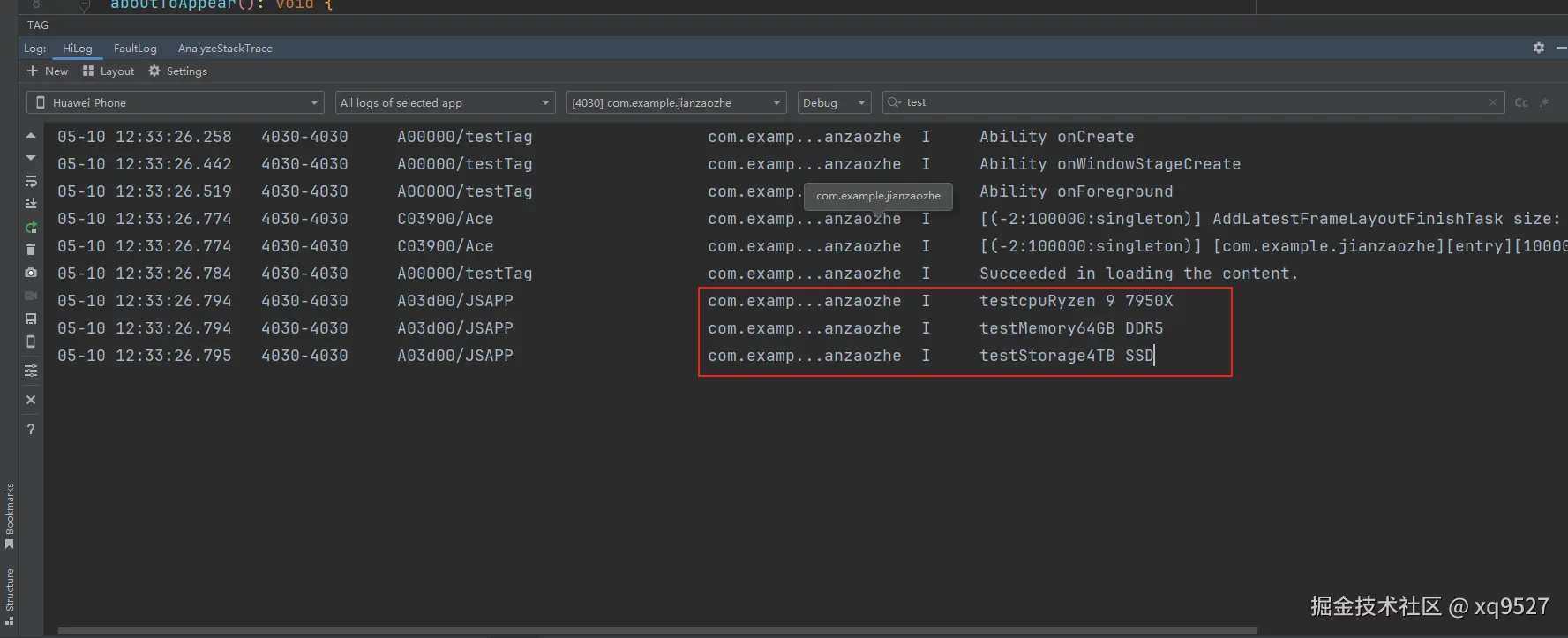1568x638 pixels.
Task: Select timestamp 05-10 12:33:26.519
Action: (145, 191)
